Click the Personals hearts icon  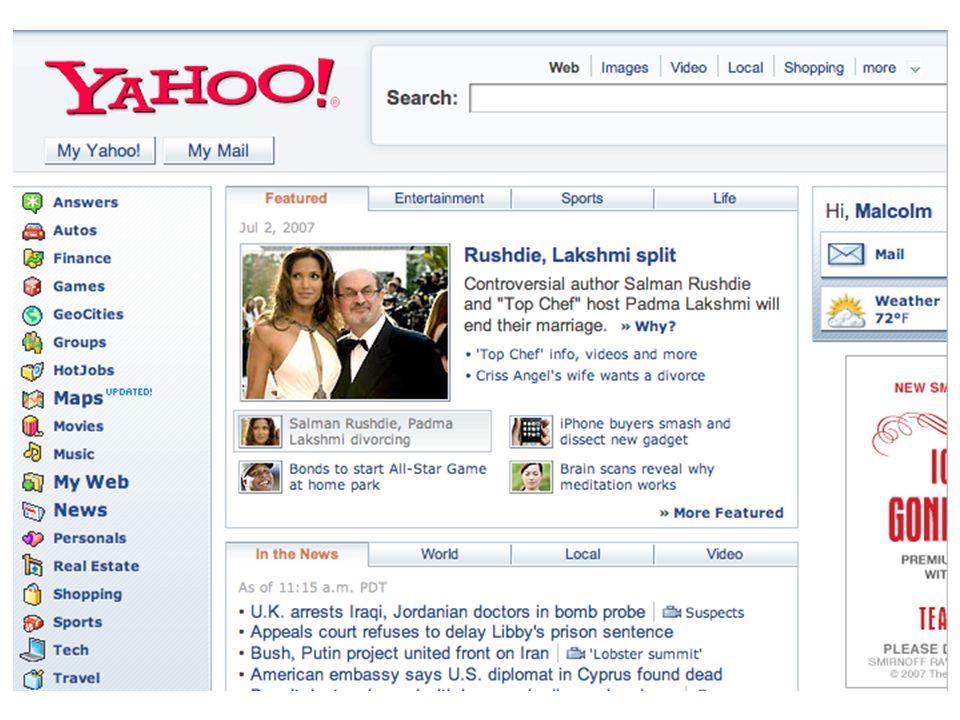pyautogui.click(x=33, y=538)
